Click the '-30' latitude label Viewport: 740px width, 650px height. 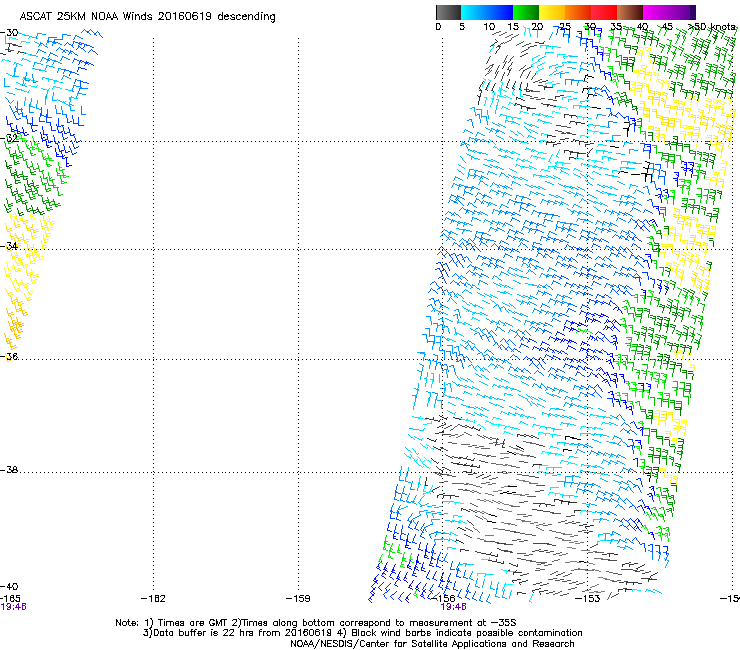(9, 33)
